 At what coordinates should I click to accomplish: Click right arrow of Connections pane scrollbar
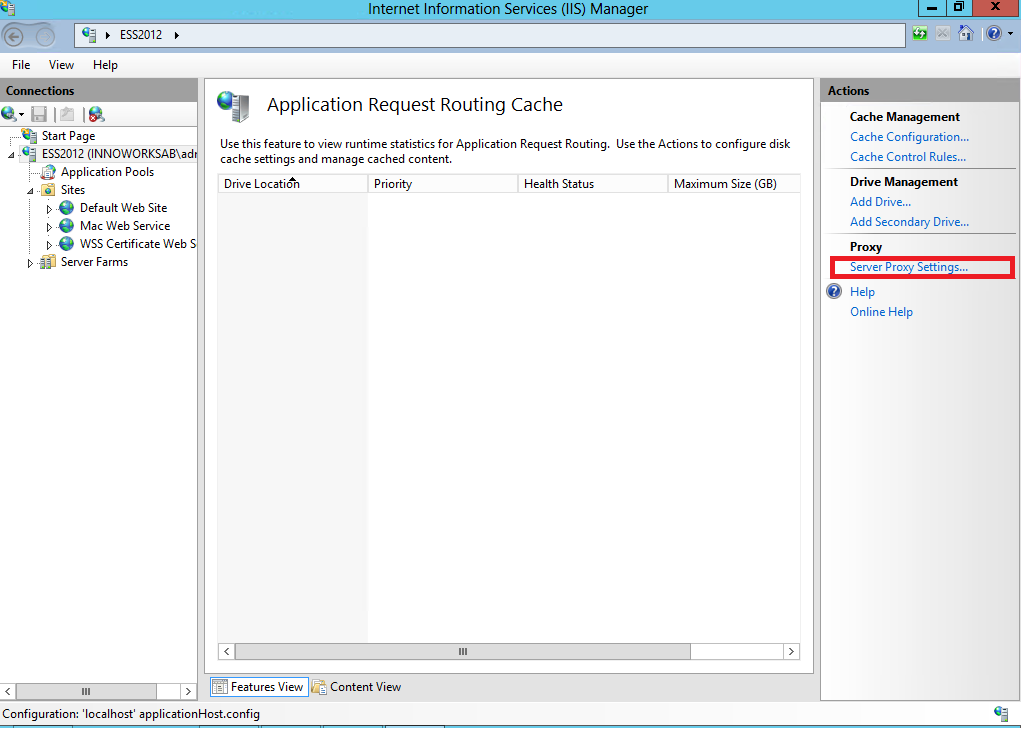click(x=188, y=691)
